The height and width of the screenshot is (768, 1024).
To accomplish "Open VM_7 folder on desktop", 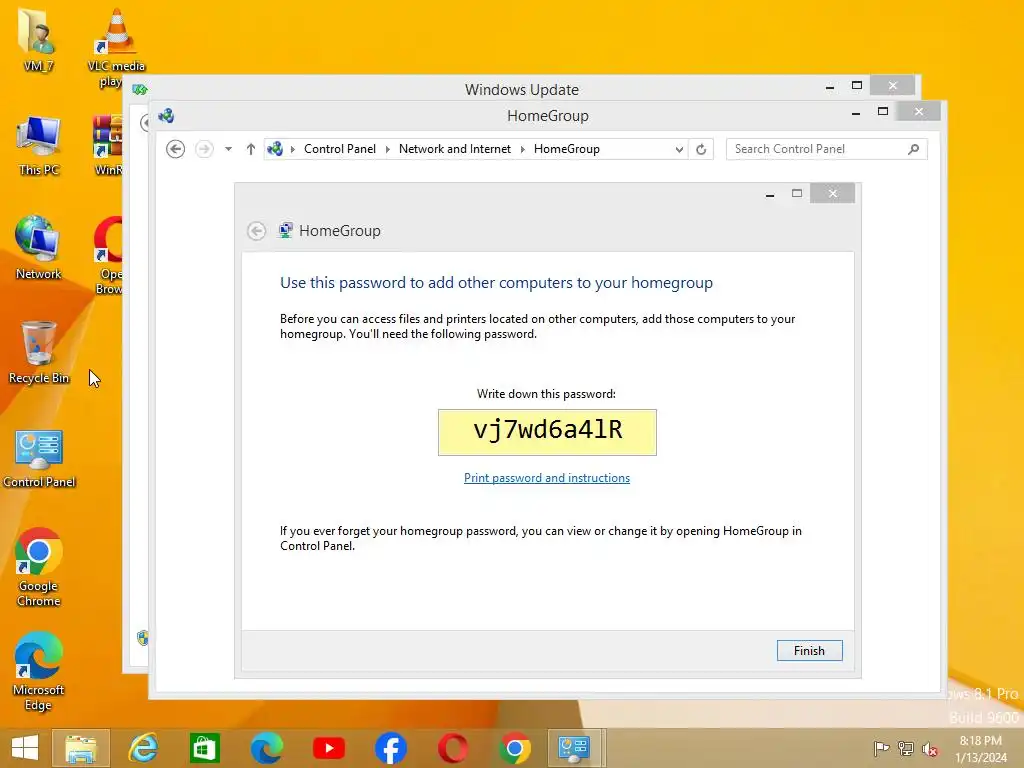I will click(x=38, y=39).
